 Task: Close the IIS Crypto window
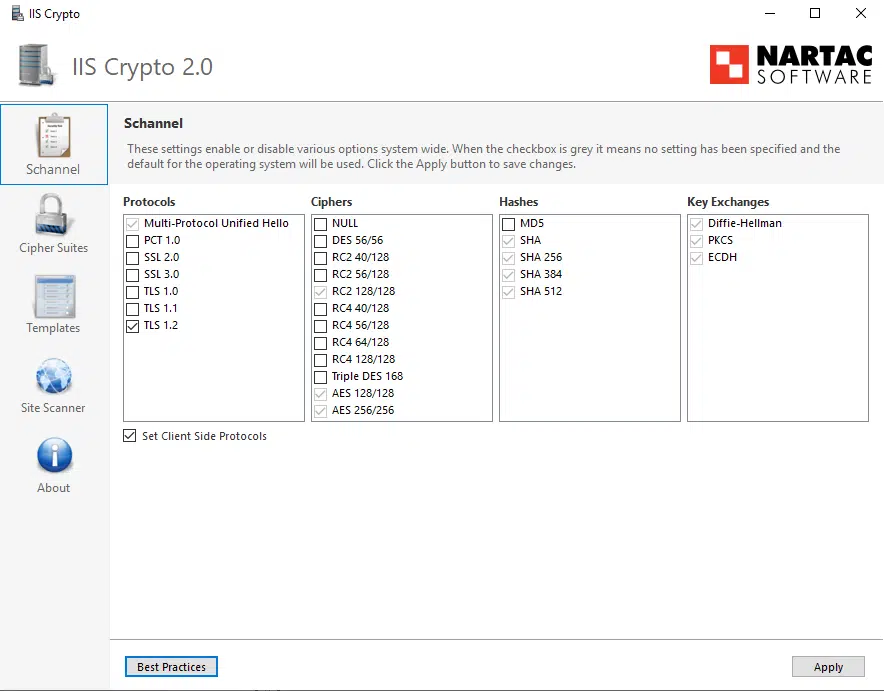(x=861, y=13)
